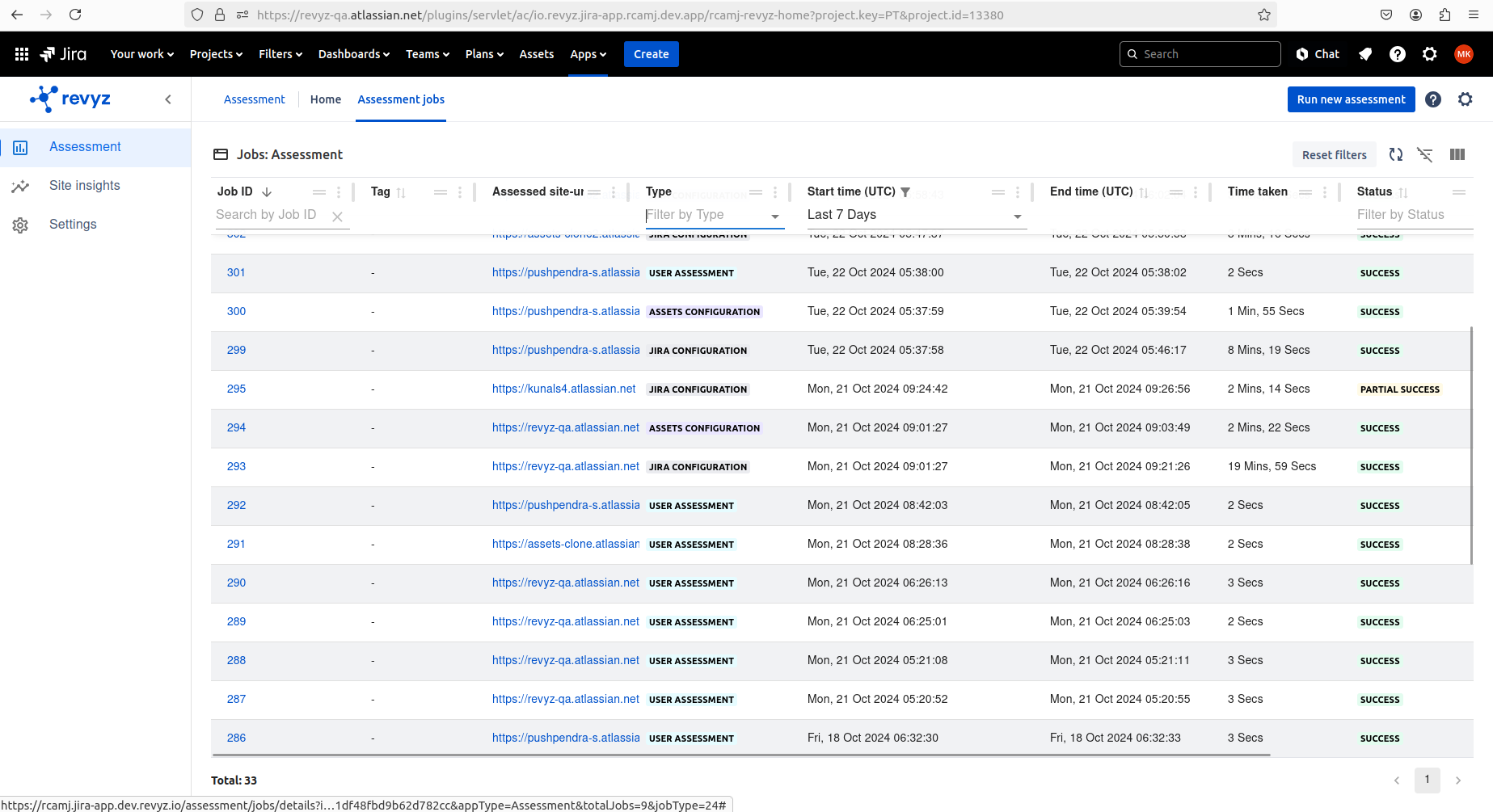Switch to the Home tab
The image size is (1493, 812).
coord(326,99)
